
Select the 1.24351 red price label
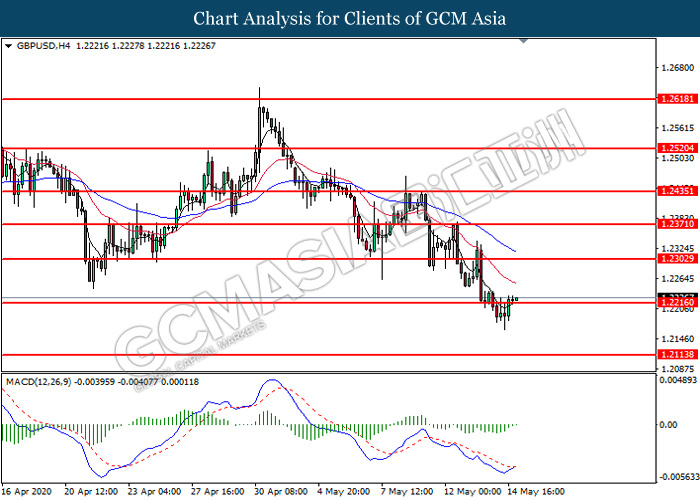point(677,191)
